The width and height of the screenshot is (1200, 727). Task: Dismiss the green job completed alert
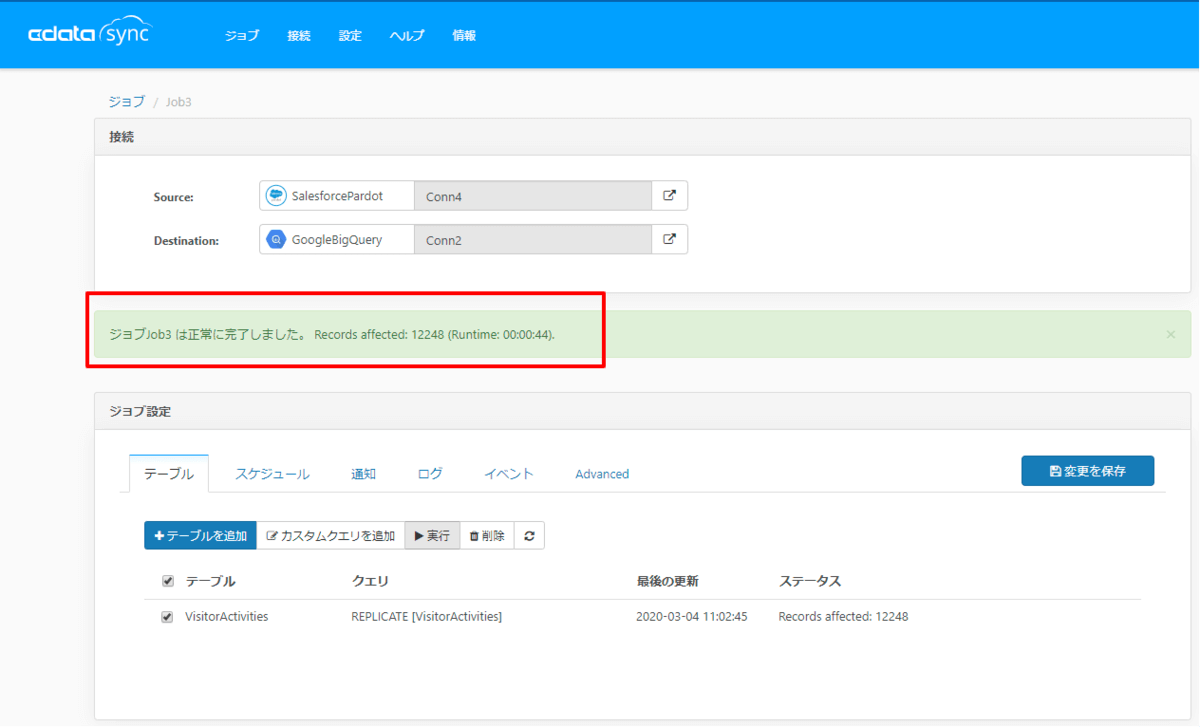point(1171,334)
